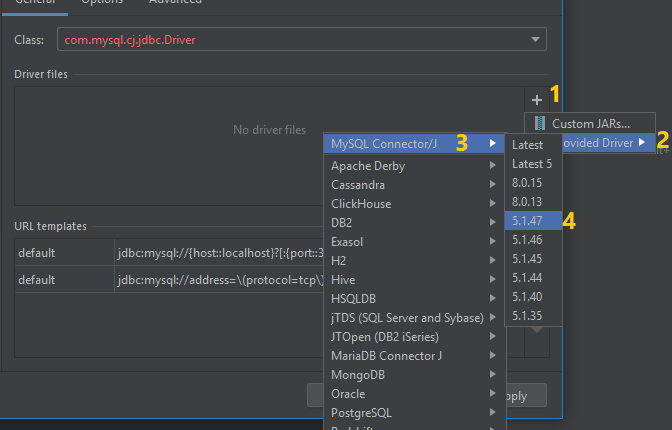The width and height of the screenshot is (672, 430).
Task: Open DB2 driver submenu
Action: pyautogui.click(x=414, y=223)
